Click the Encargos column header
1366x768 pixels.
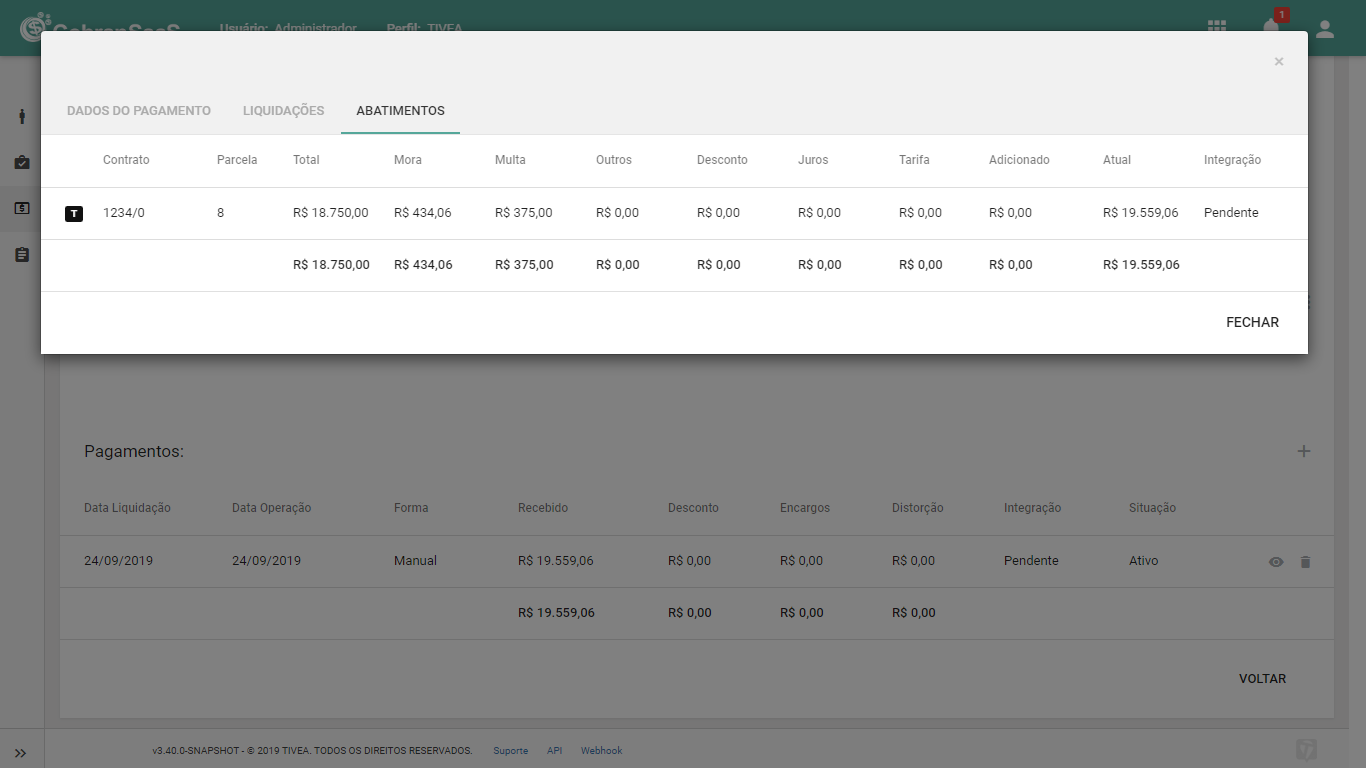805,508
